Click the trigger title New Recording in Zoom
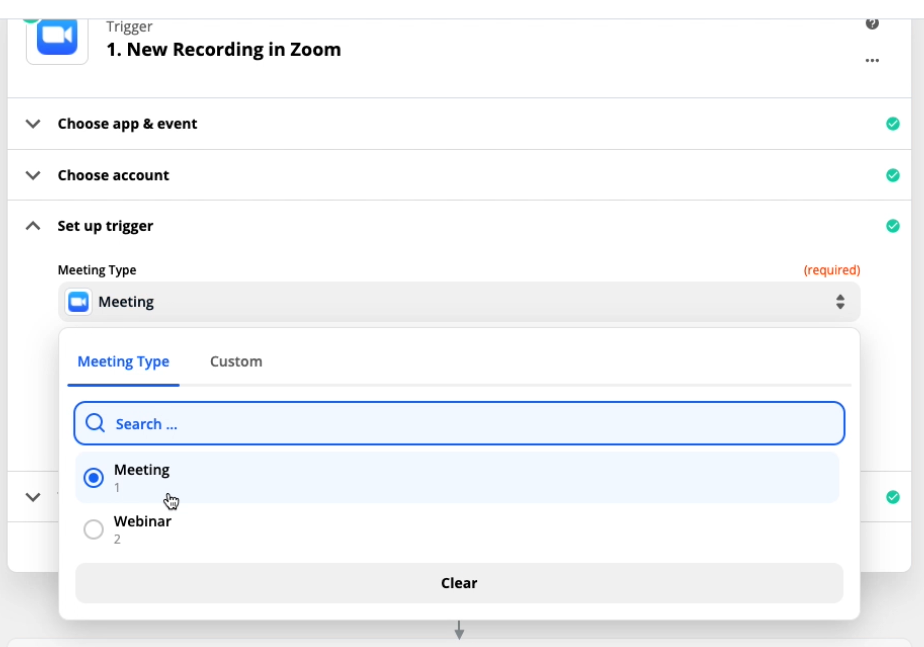 223,49
